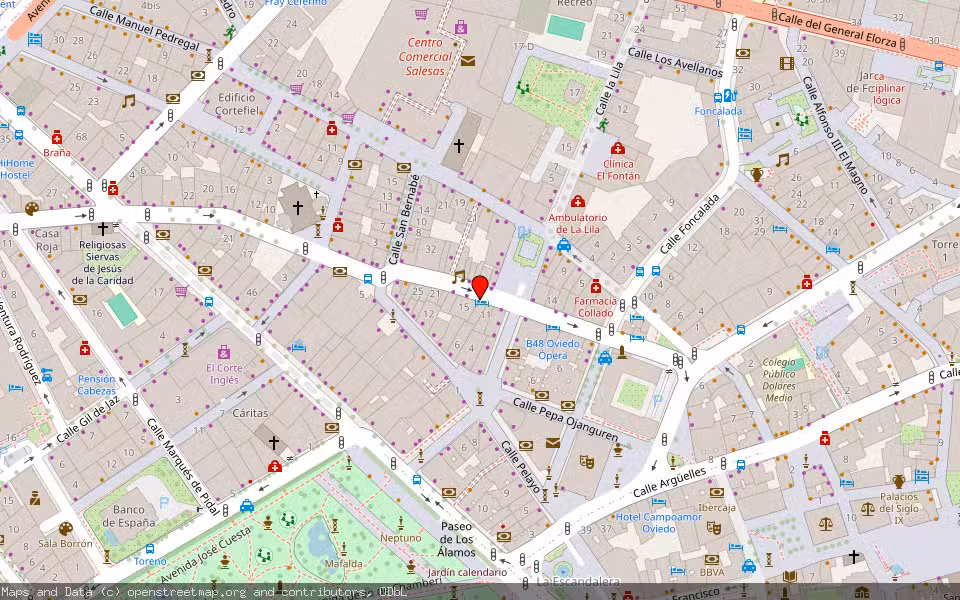Image resolution: width=960 pixels, height=600 pixels.
Task: Click the fuel pump icon above Foncalada
Action: click(x=729, y=96)
